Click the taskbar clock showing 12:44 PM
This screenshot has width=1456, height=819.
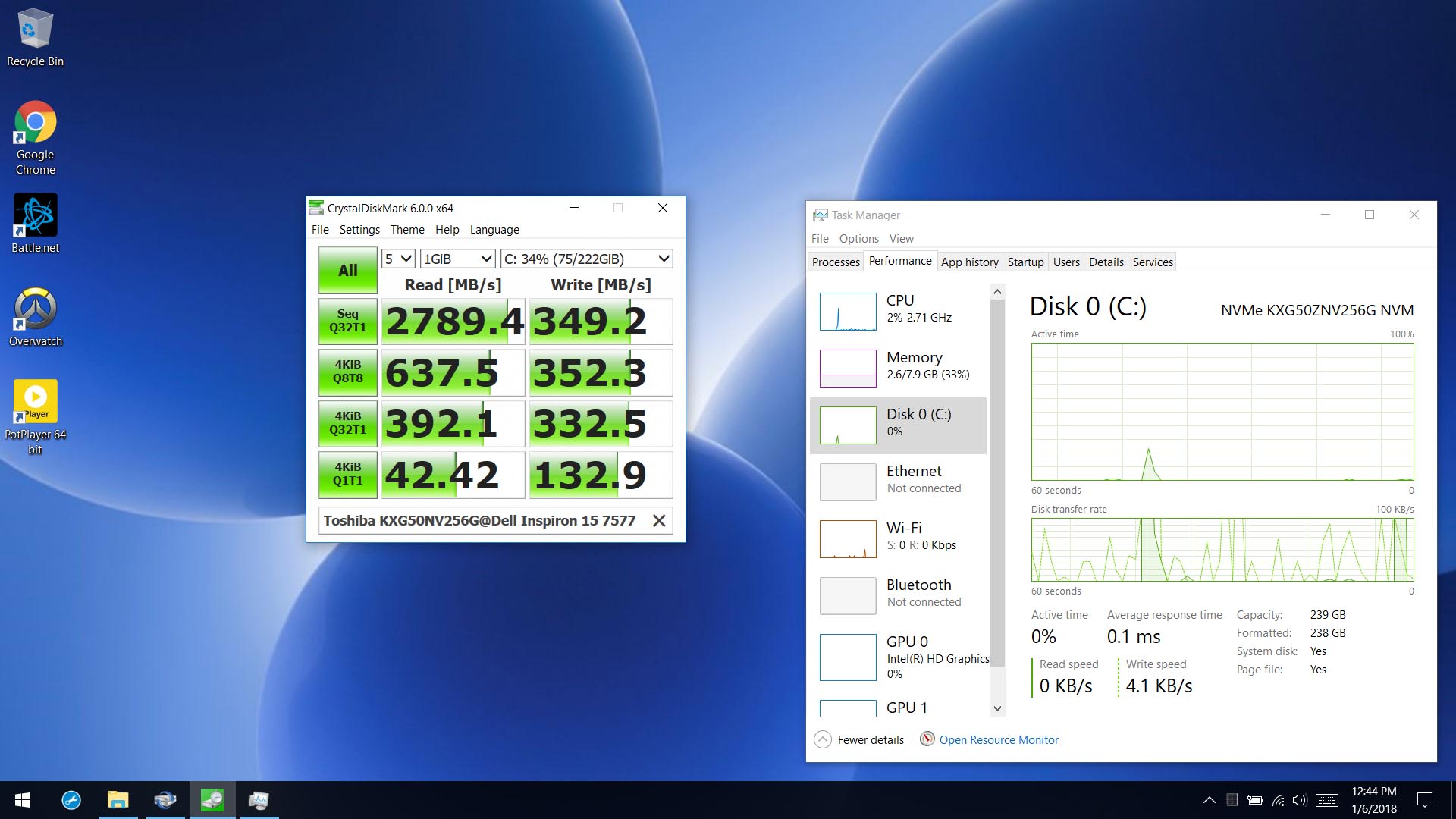click(x=1373, y=800)
